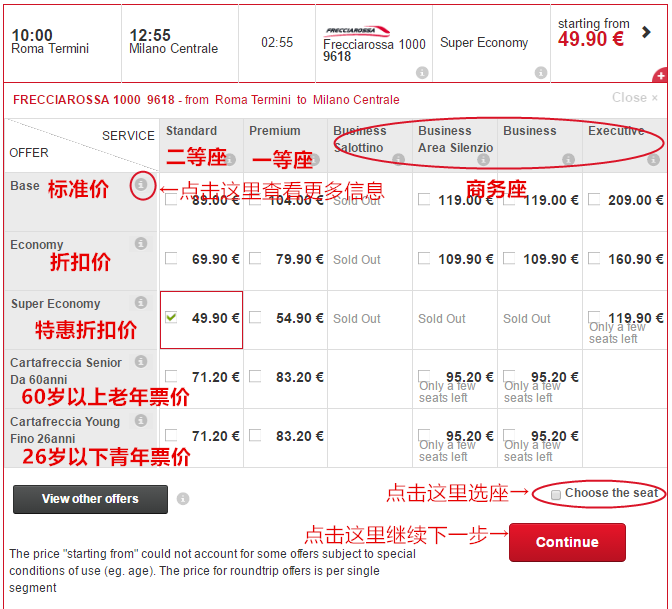Image resolution: width=672 pixels, height=609 pixels.
Task: Select Cartafreccia Young Standard 71.20 € checkbox
Action: (x=171, y=436)
